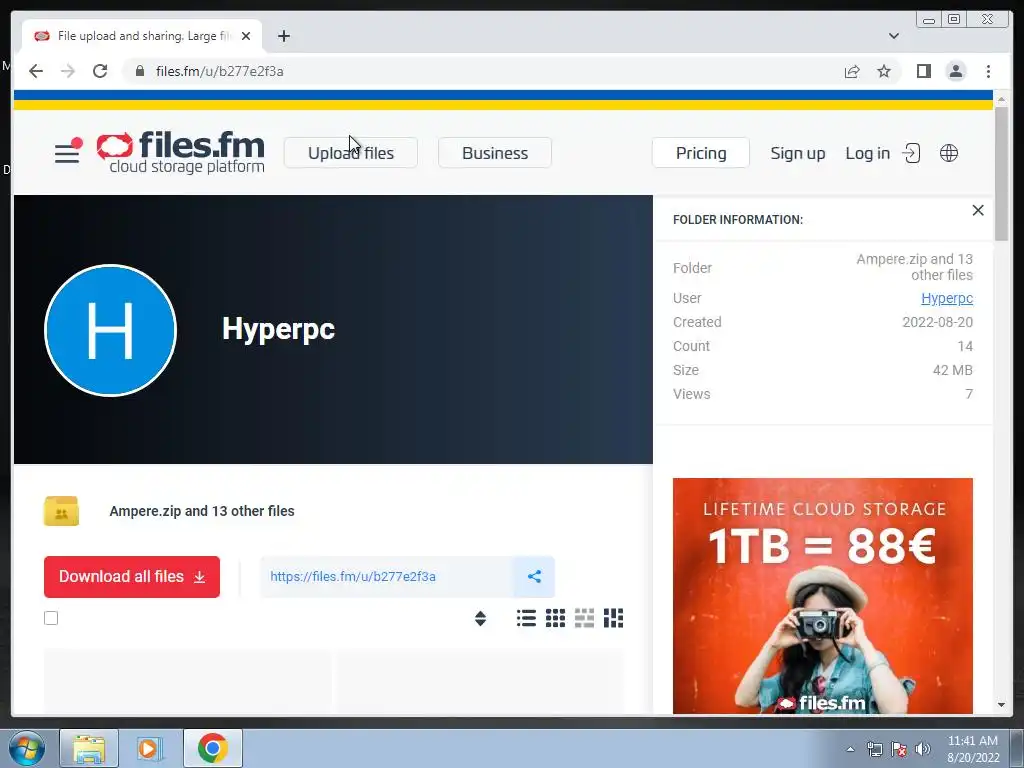Click the yellow shared folder icon
The height and width of the screenshot is (768, 1024).
coord(61,511)
